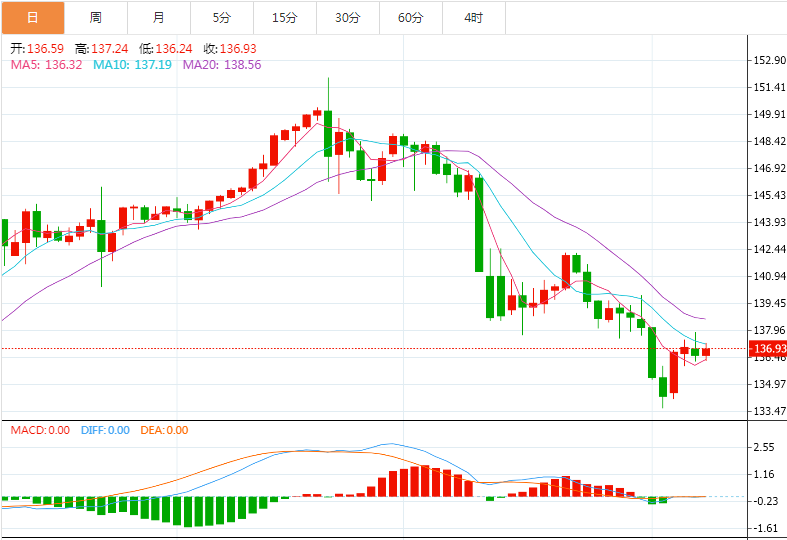Open the 5分 interval tab
The height and width of the screenshot is (540, 787).
click(x=222, y=18)
